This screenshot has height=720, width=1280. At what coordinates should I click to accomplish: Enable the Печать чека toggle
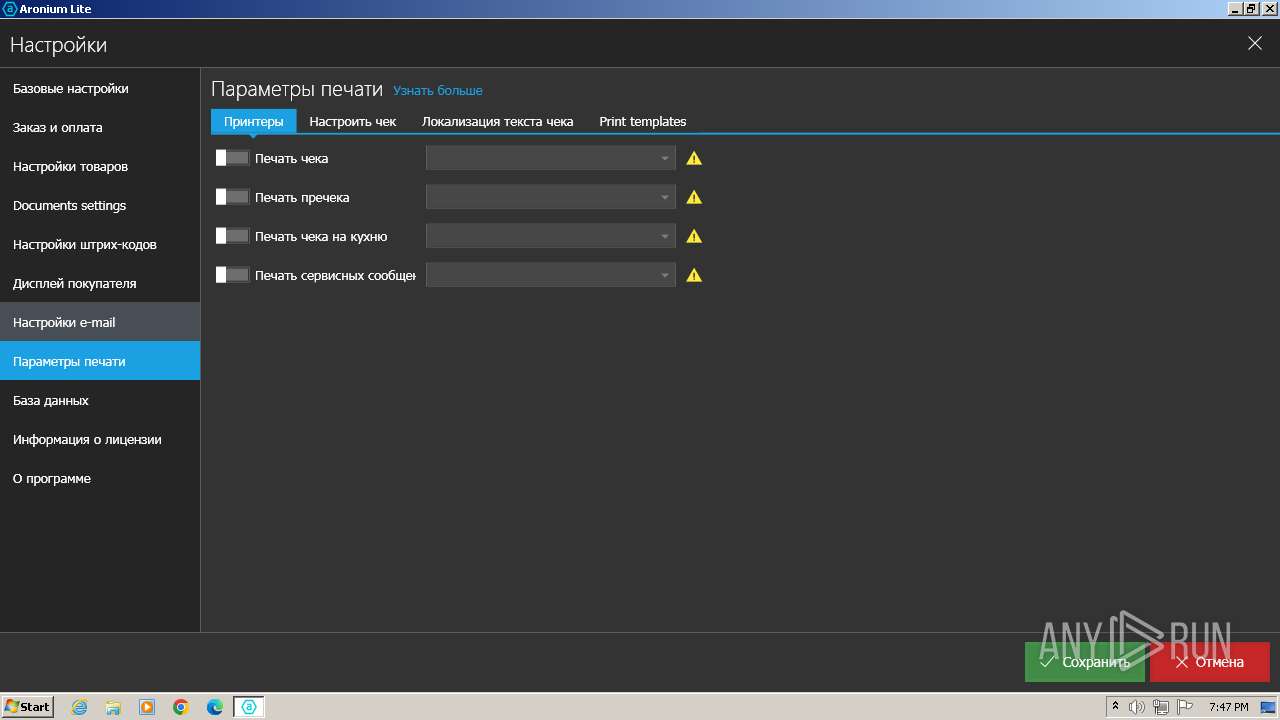pos(232,158)
